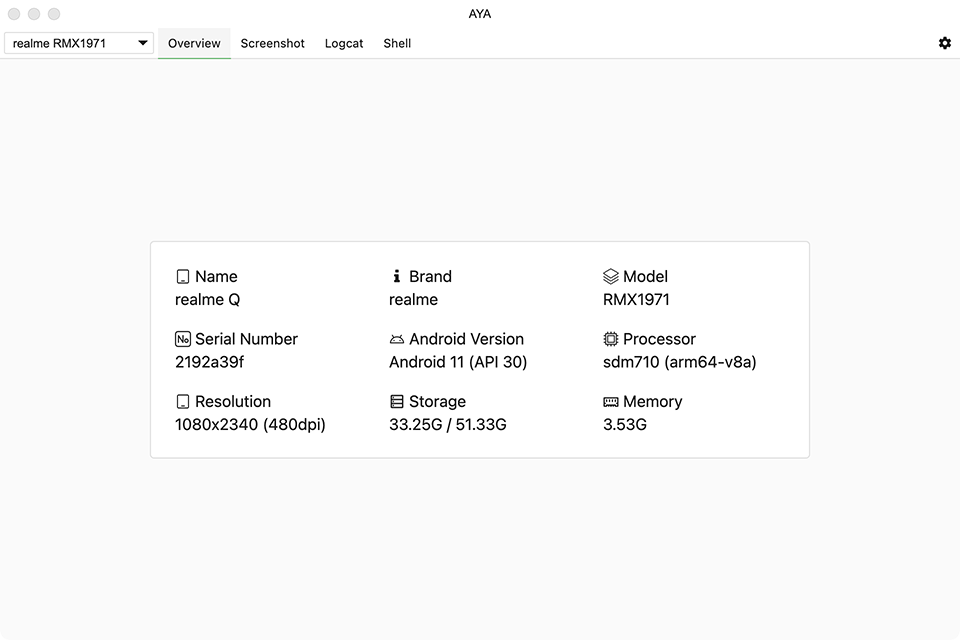Switch to the Overview tab
This screenshot has width=960, height=640.
[x=194, y=43]
